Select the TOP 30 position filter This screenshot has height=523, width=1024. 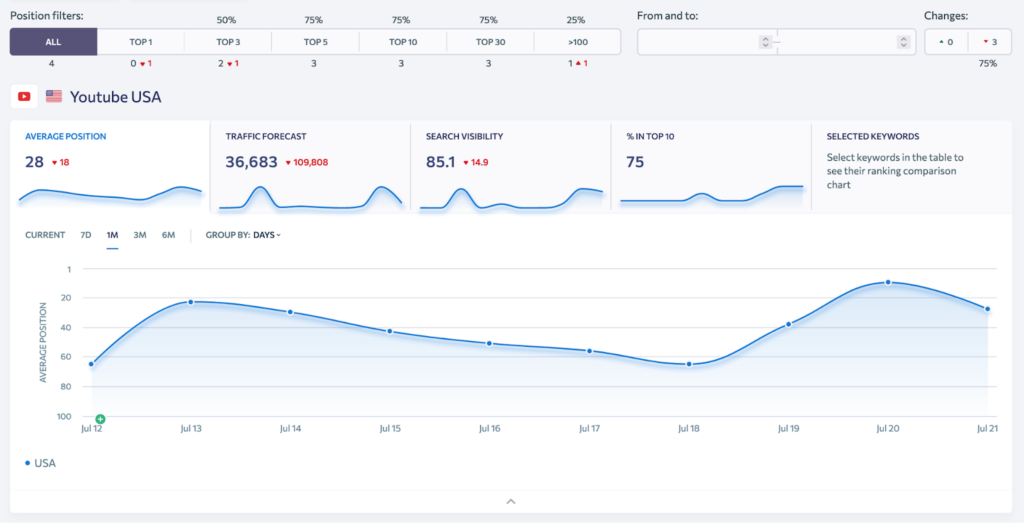pyautogui.click(x=490, y=42)
